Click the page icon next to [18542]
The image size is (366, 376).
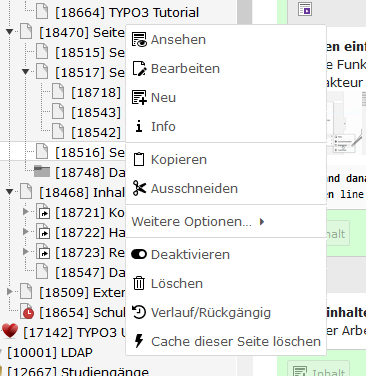coord(58,132)
